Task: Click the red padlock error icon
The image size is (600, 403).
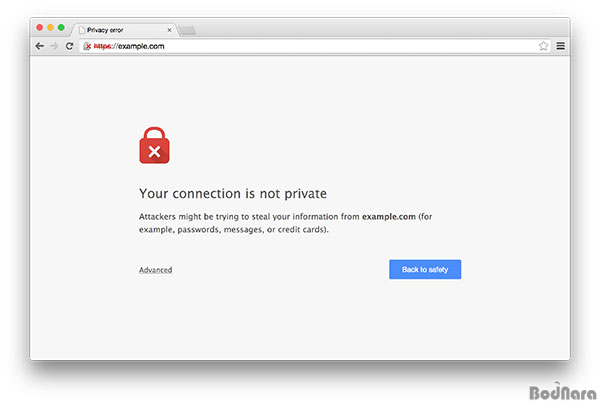Action: (154, 145)
